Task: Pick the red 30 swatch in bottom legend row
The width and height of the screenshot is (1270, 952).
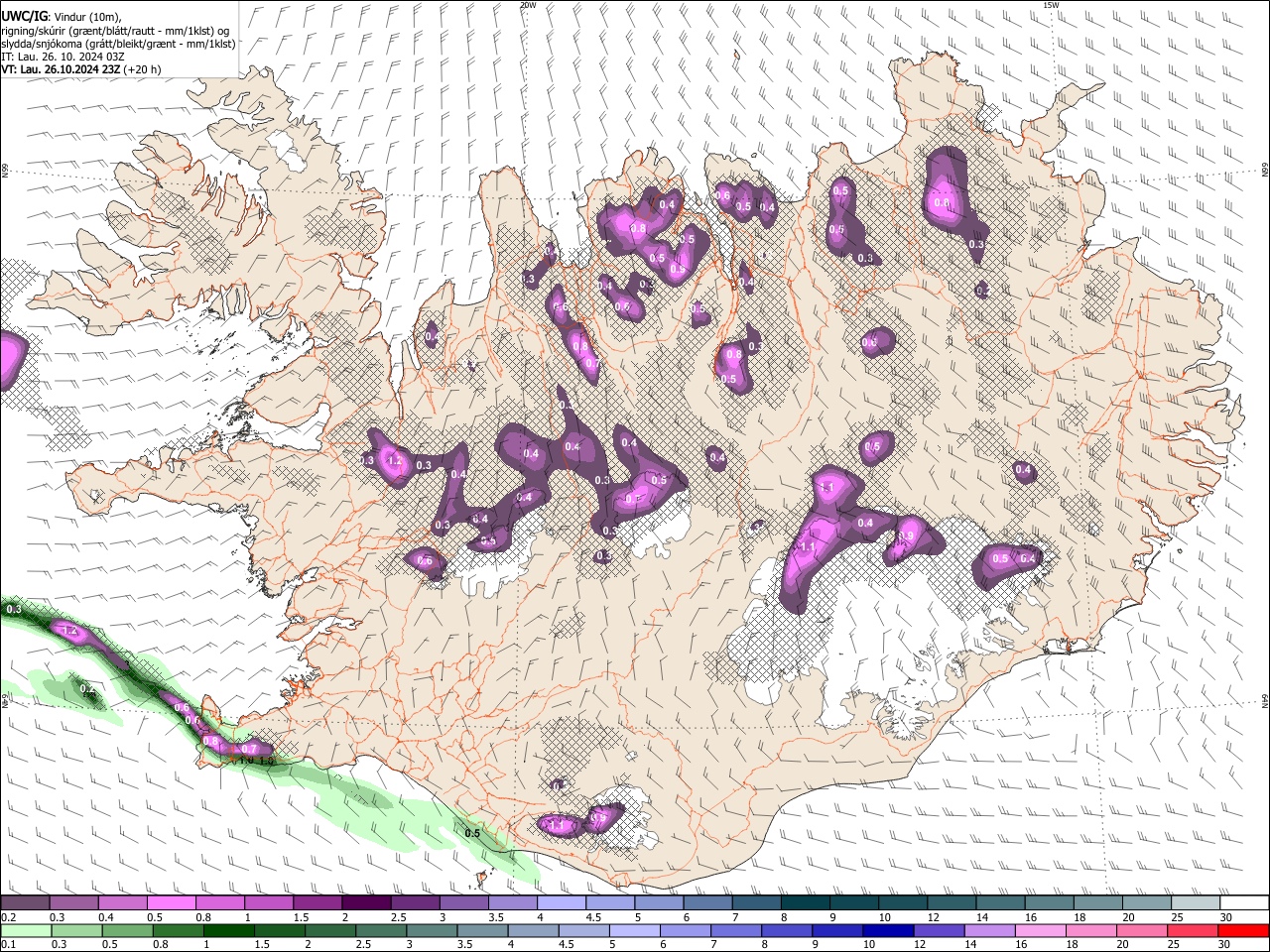Action: pos(1244,930)
